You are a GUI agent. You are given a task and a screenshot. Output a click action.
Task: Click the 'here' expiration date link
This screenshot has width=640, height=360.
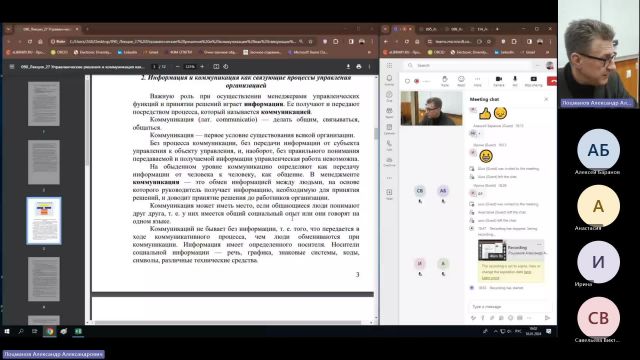527,271
